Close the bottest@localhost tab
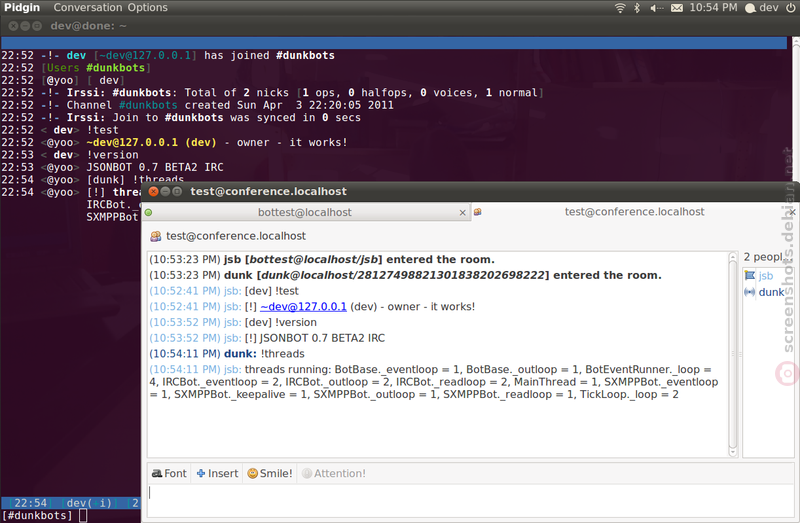The height and width of the screenshot is (523, 800). pyautogui.click(x=462, y=213)
